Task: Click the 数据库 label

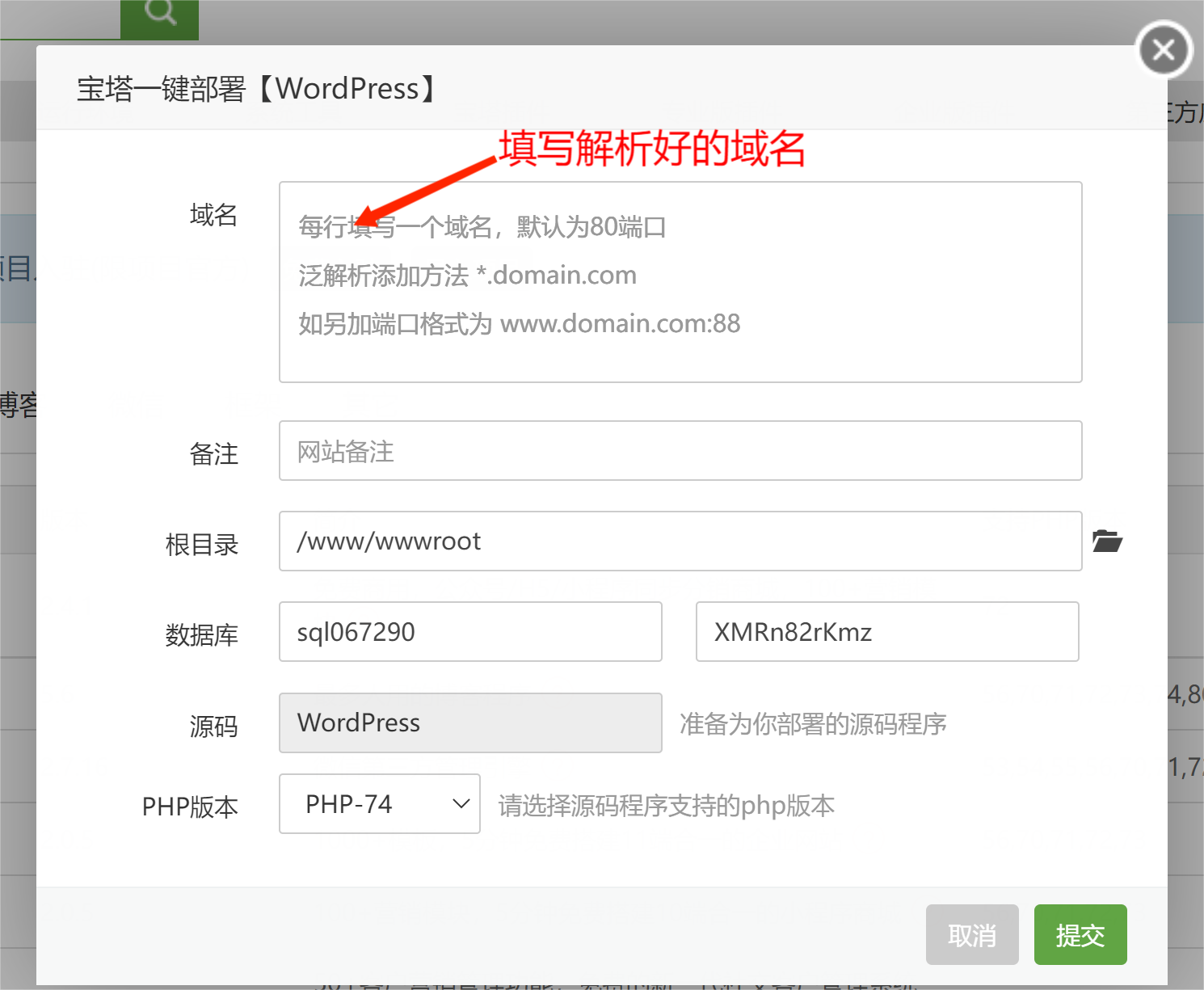Action: coord(202,635)
